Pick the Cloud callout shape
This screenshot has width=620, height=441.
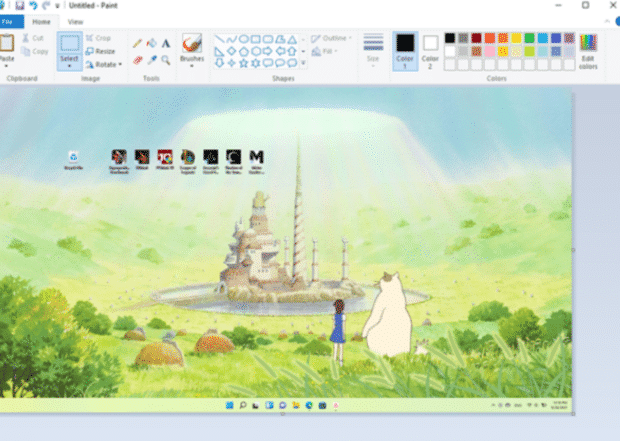click(292, 63)
